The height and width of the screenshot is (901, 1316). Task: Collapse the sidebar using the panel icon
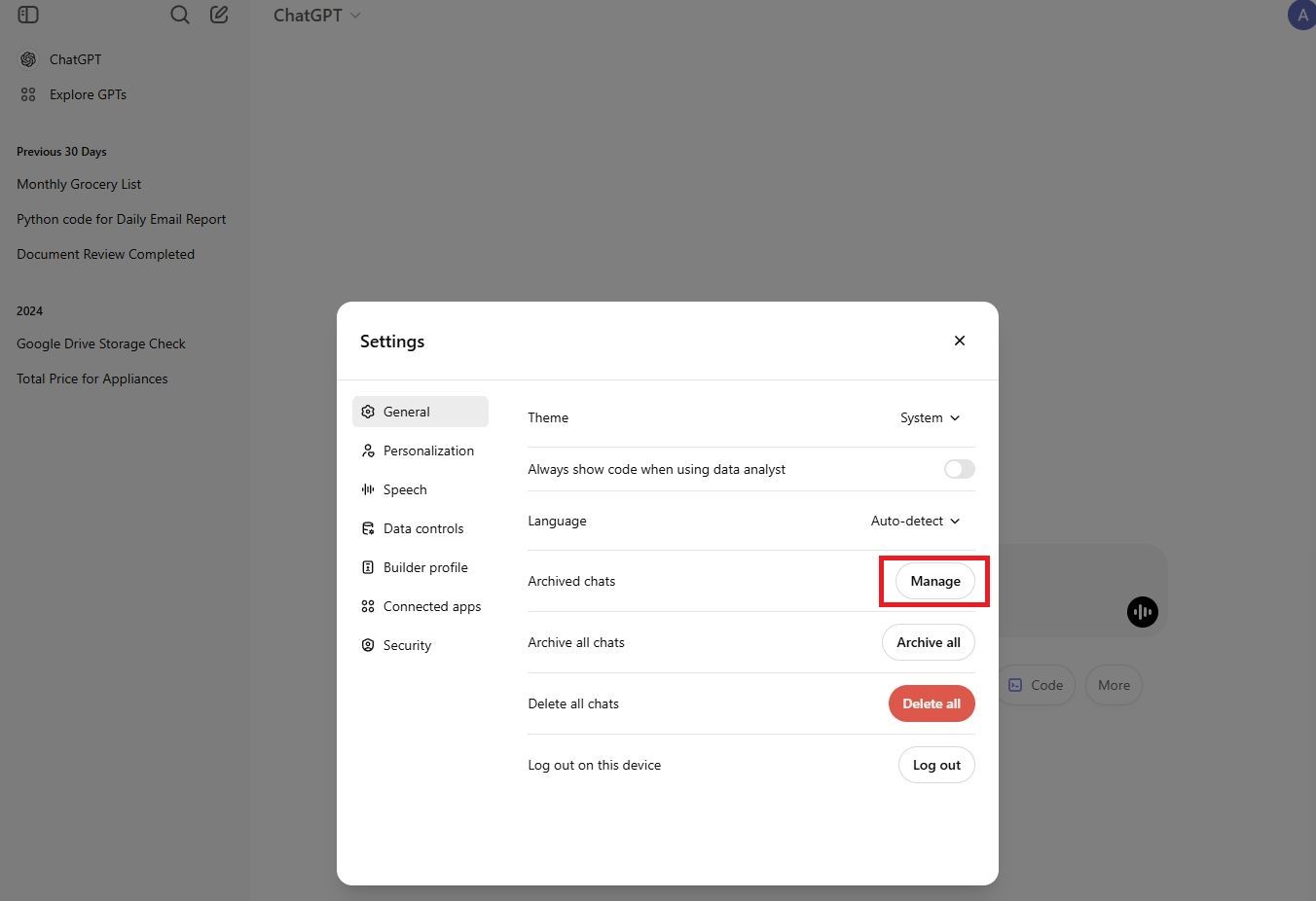click(x=27, y=15)
